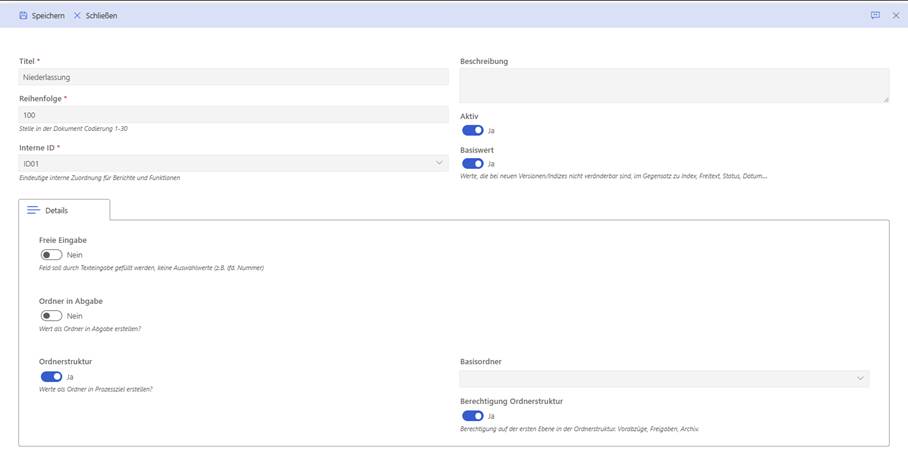Turn off the Basiswert switch

click(x=472, y=163)
